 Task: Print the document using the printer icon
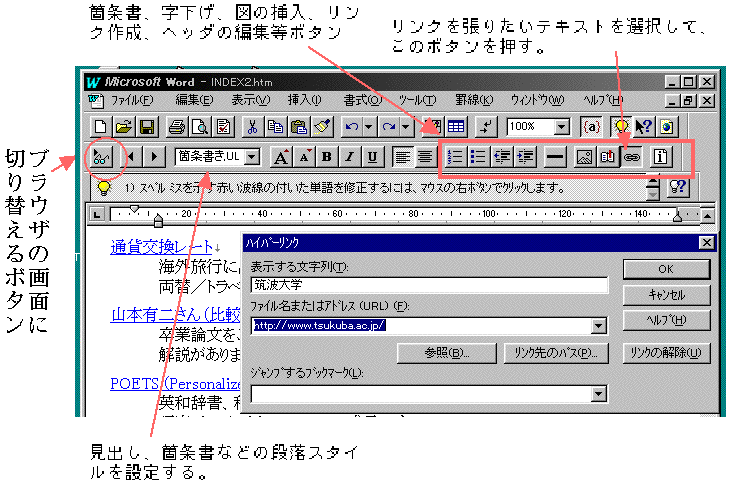click(177, 127)
